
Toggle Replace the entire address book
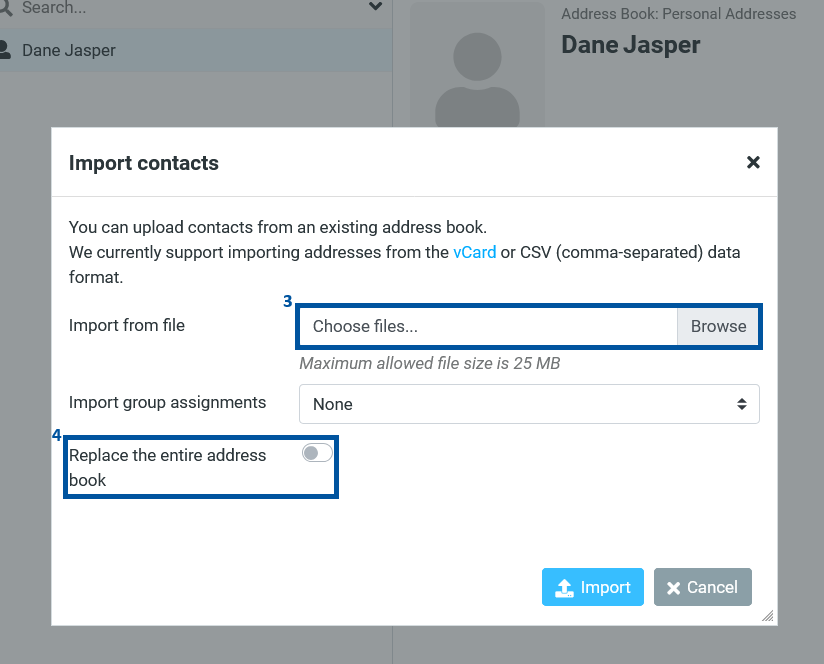pos(317,453)
